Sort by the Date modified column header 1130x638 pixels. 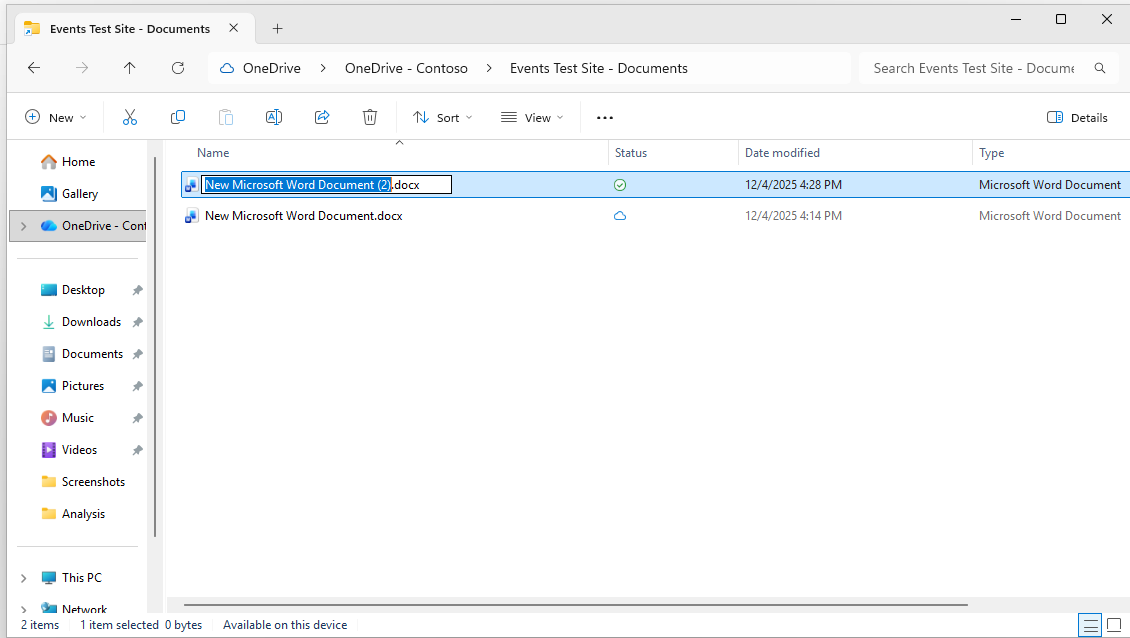783,153
